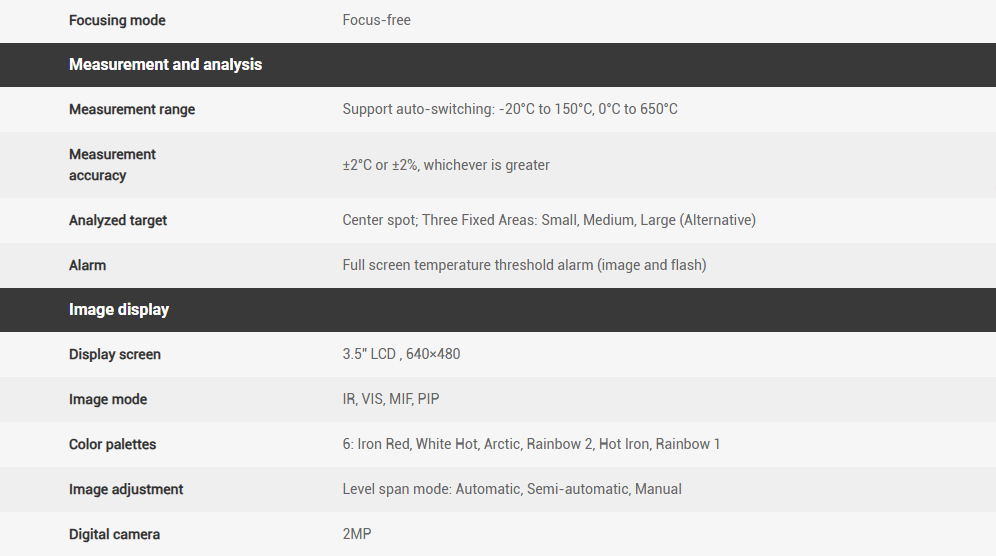The width and height of the screenshot is (996, 556).
Task: Click the Focus-free value text
Action: (x=376, y=20)
